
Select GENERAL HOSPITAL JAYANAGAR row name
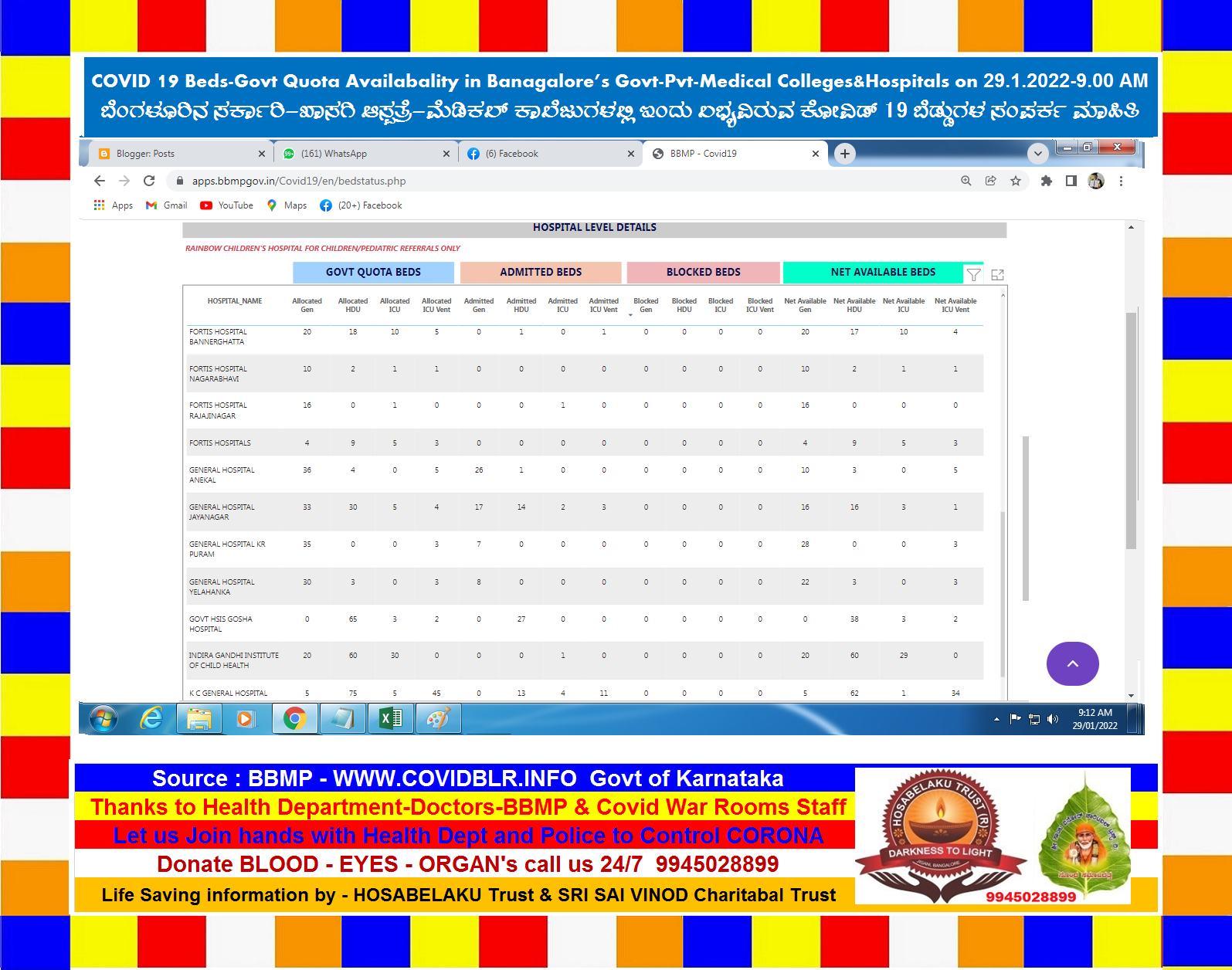tap(222, 512)
